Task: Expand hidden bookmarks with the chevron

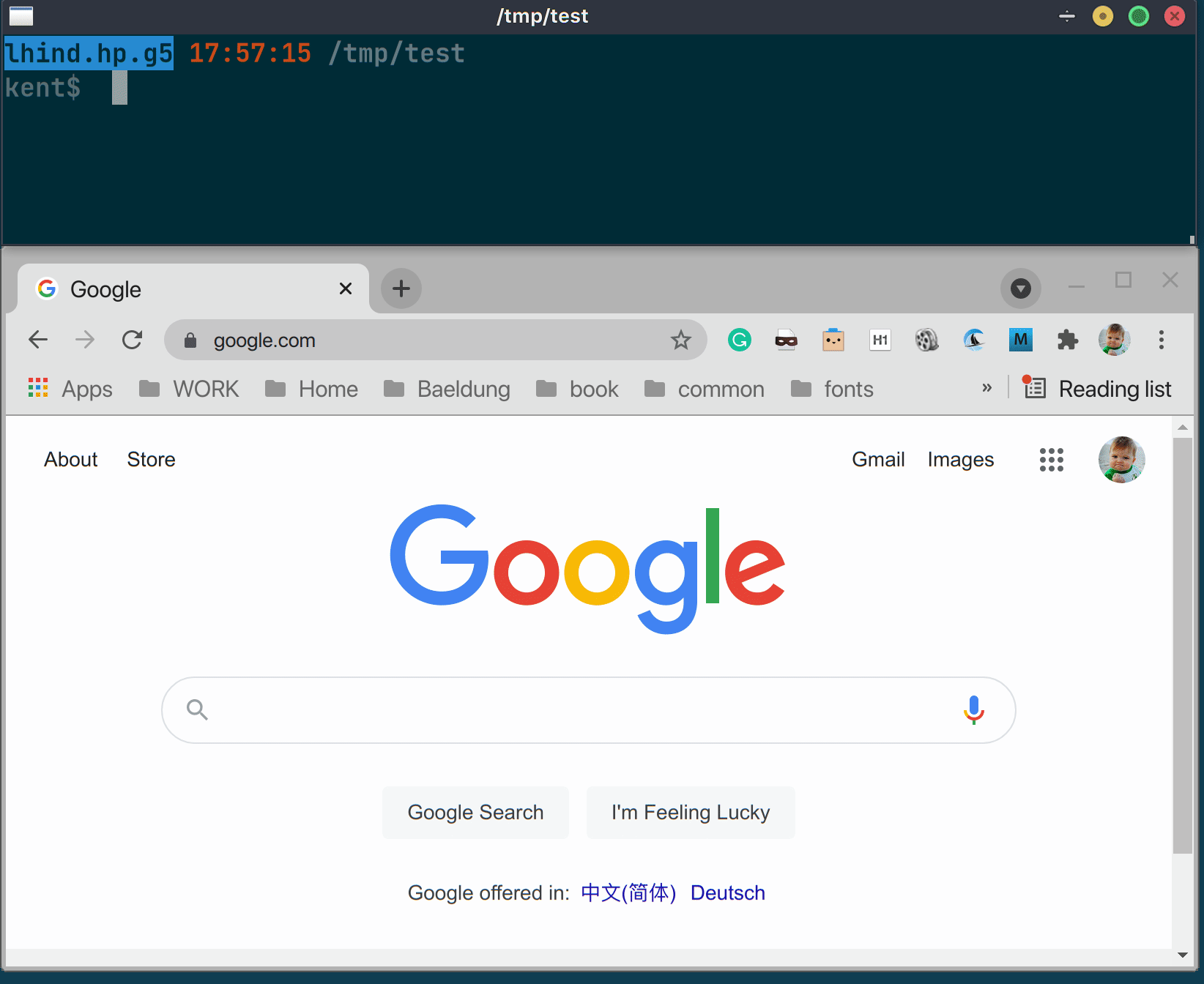Action: pos(987,388)
